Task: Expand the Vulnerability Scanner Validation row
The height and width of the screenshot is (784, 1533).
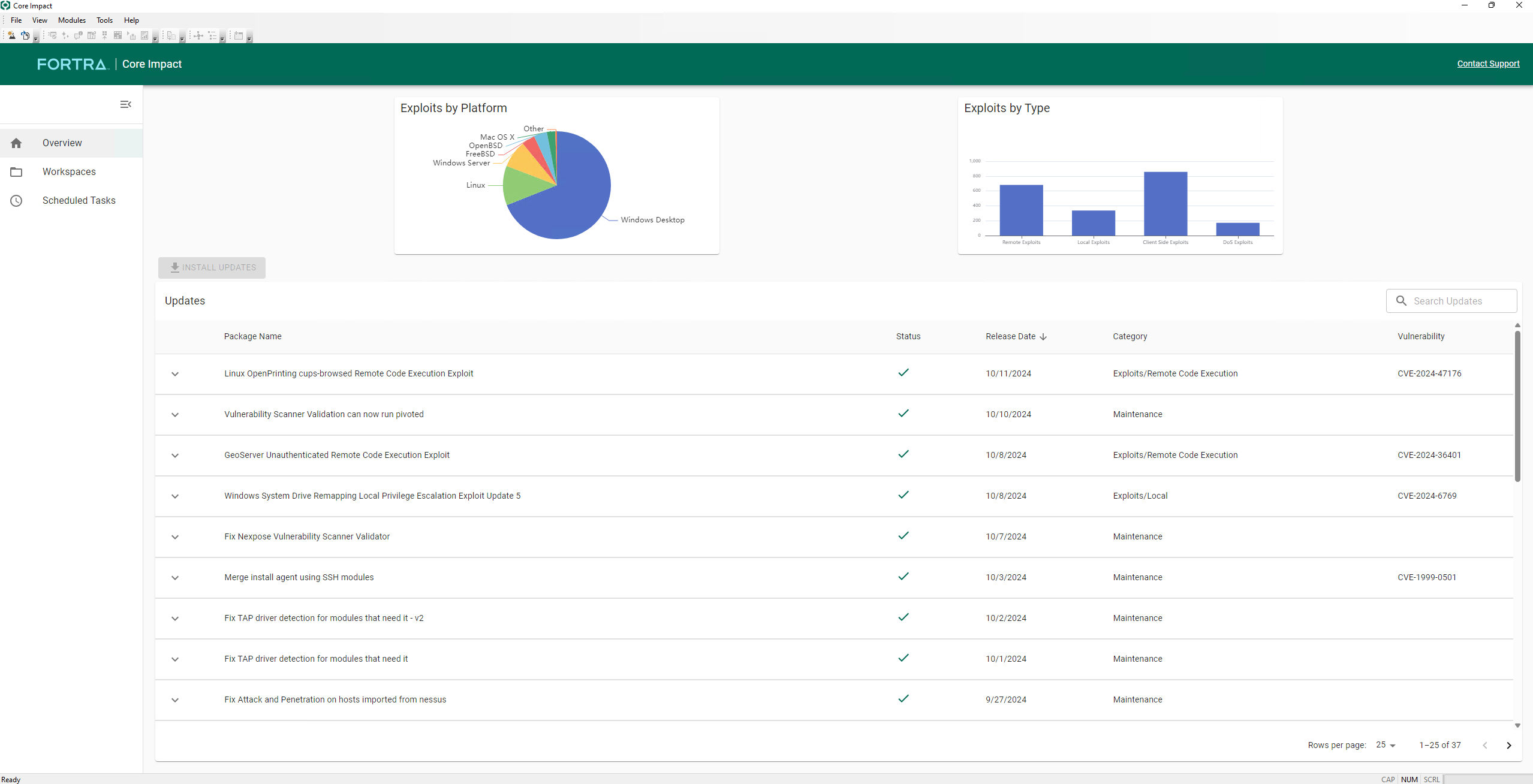Action: 175,415
